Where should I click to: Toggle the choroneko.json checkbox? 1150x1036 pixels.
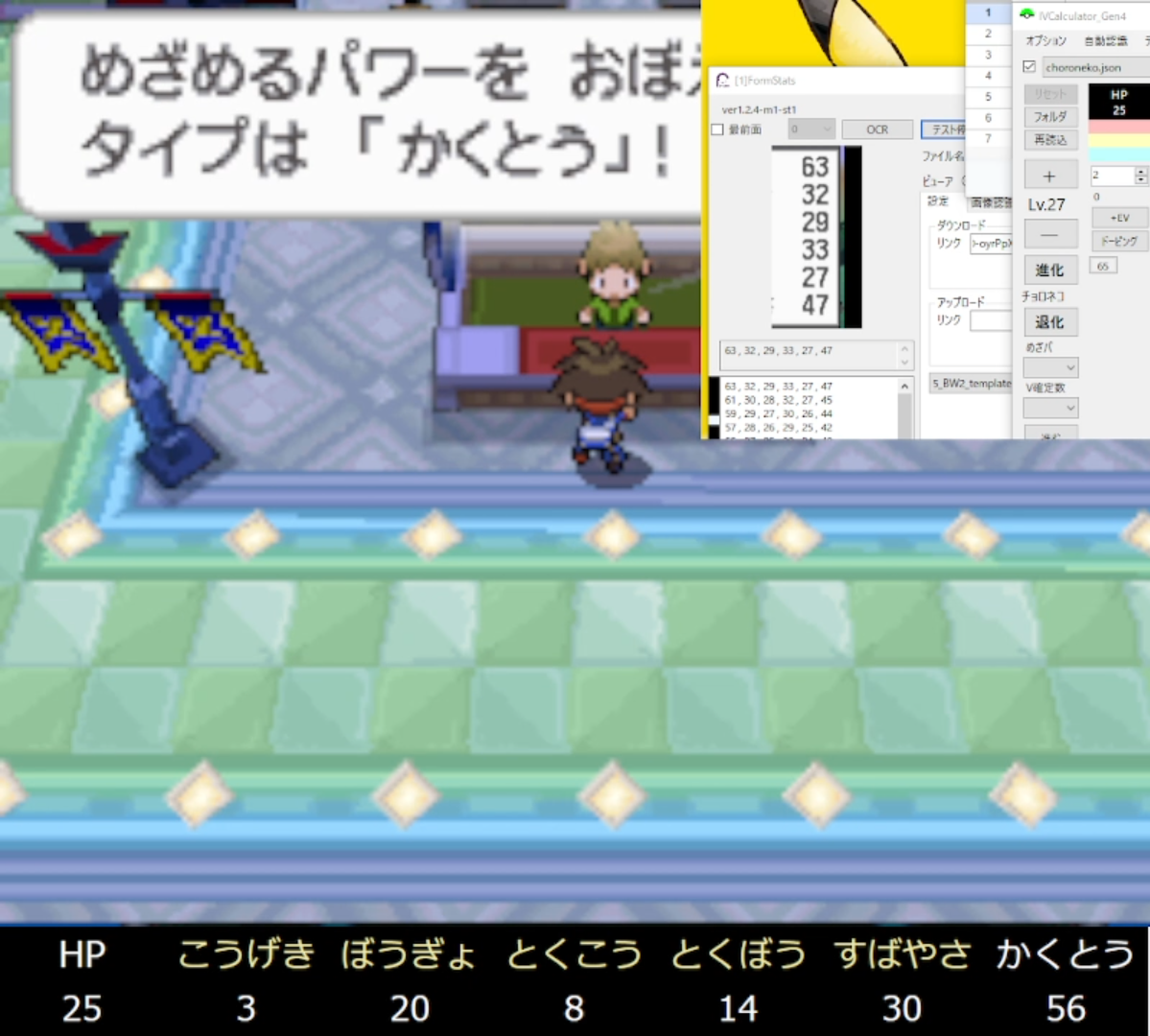pyautogui.click(x=1029, y=67)
